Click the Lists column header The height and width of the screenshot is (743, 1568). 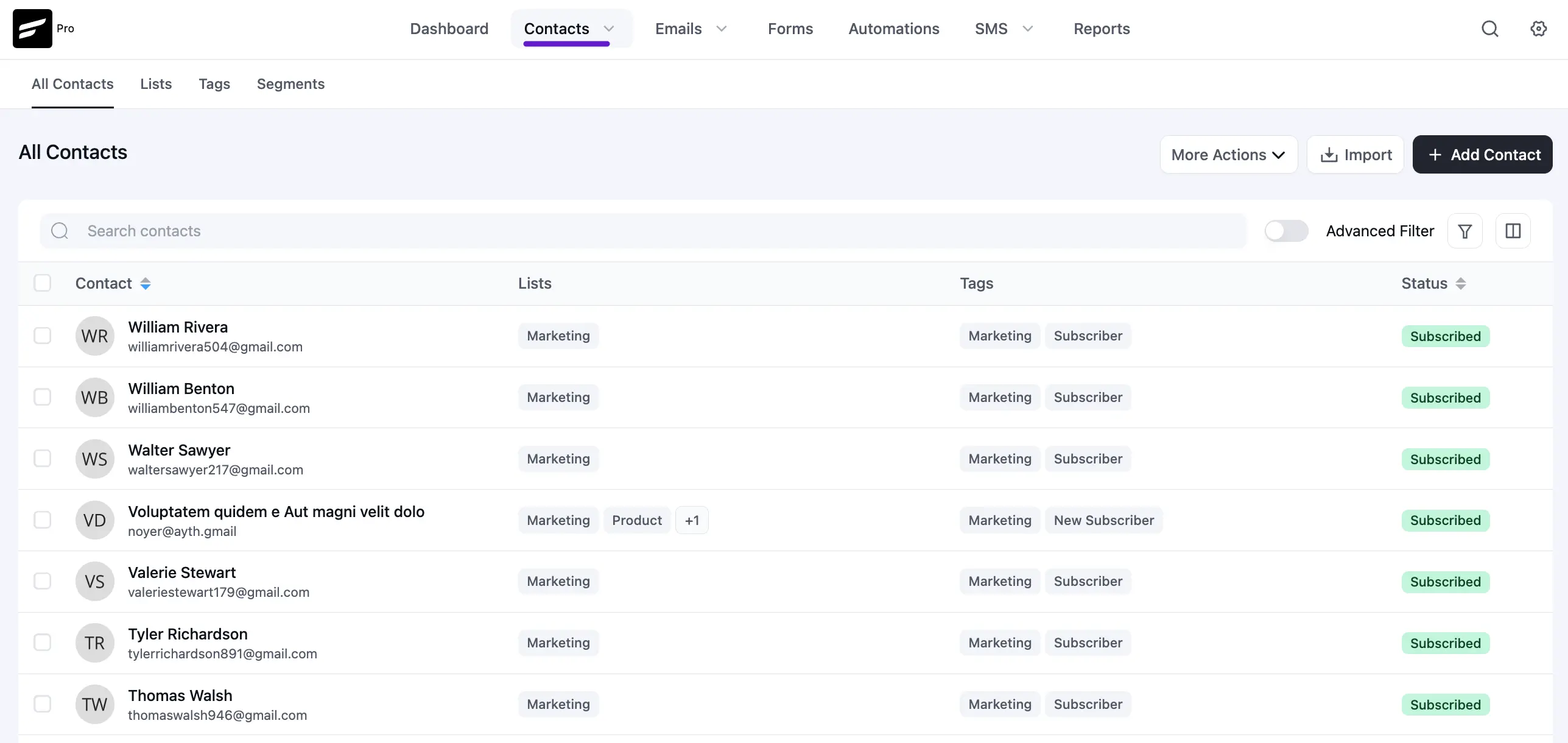535,283
